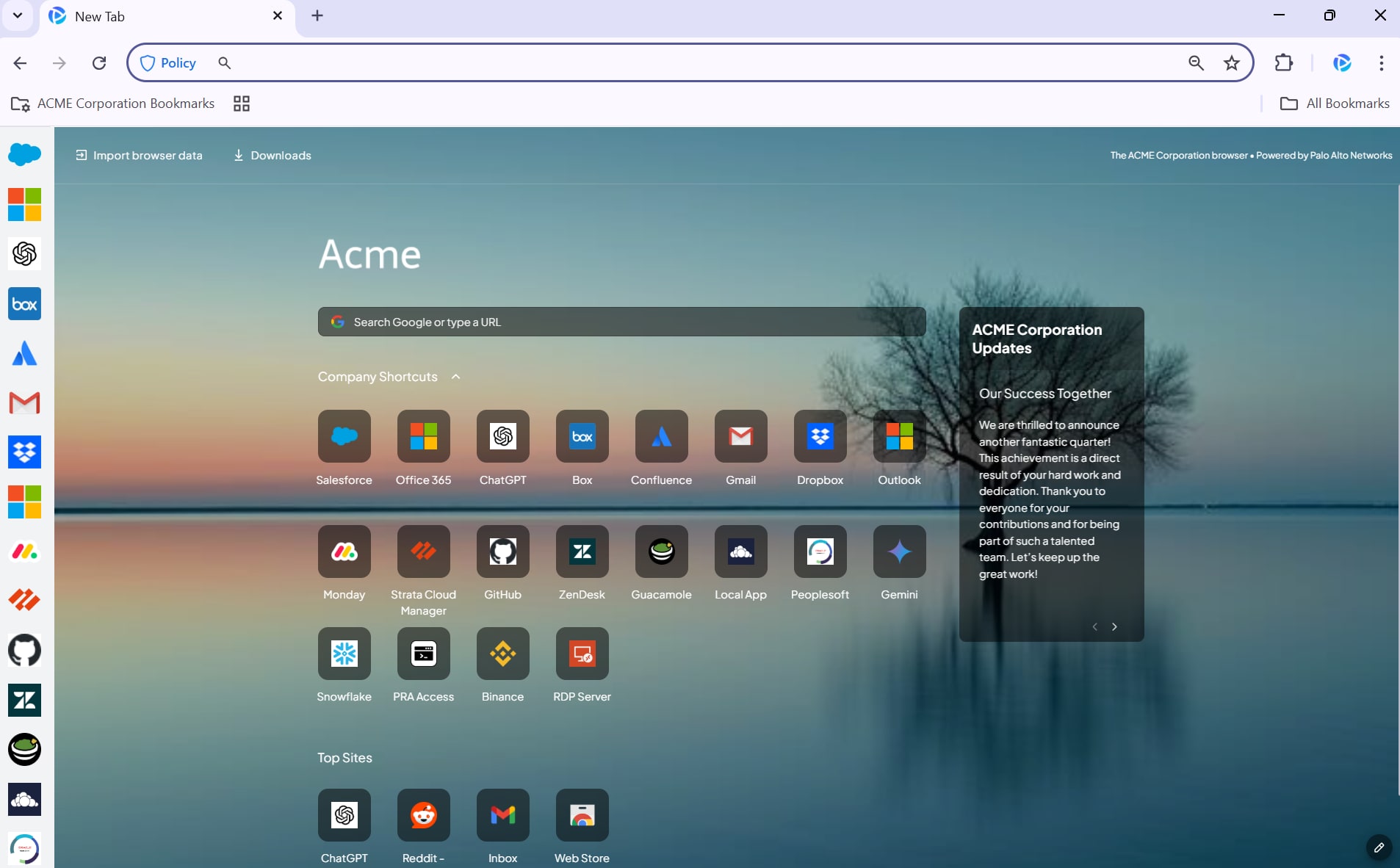The height and width of the screenshot is (868, 1400).
Task: Open ACME Corporation Bookmarks folder
Action: 113,104
